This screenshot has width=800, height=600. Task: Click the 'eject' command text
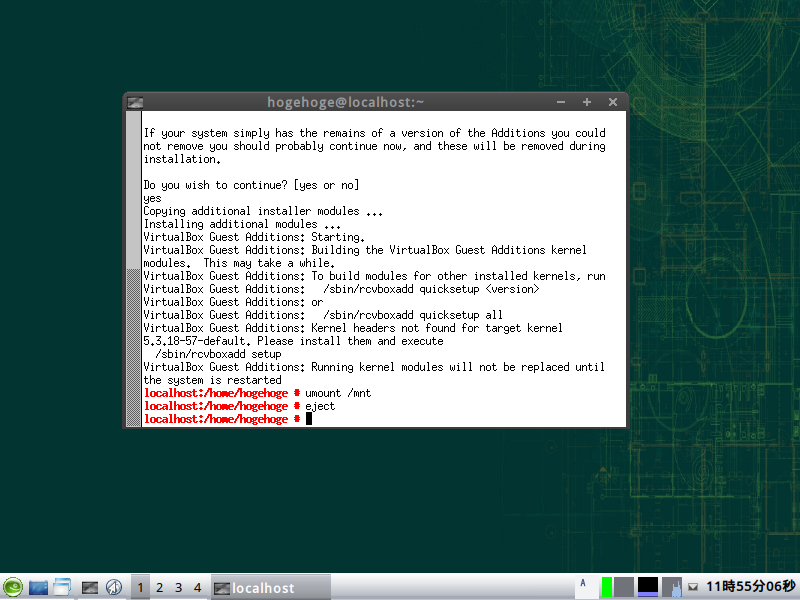coord(320,407)
